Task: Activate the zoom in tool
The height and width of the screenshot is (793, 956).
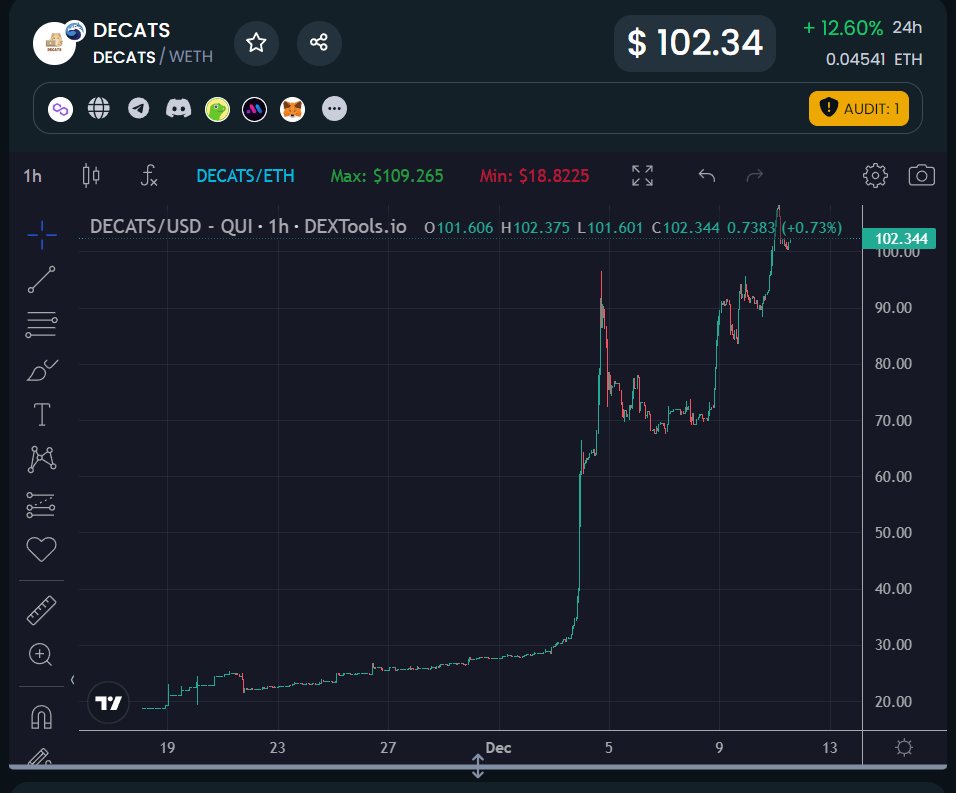Action: [41, 655]
